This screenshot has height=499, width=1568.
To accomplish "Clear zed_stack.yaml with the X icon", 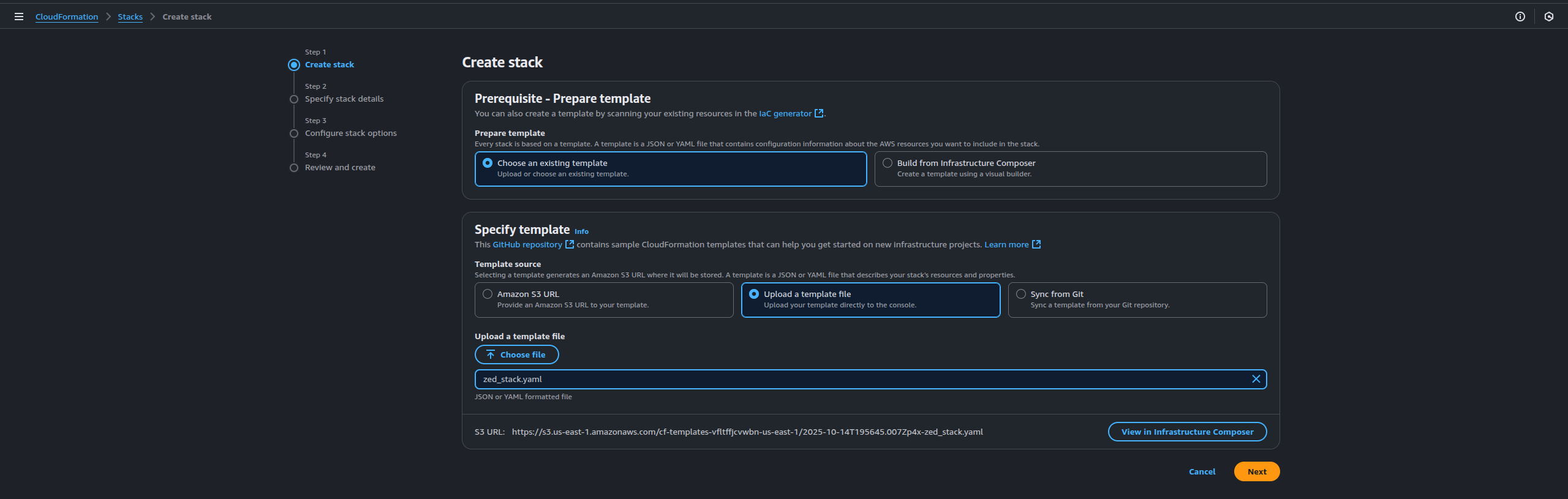I will tap(1256, 379).
